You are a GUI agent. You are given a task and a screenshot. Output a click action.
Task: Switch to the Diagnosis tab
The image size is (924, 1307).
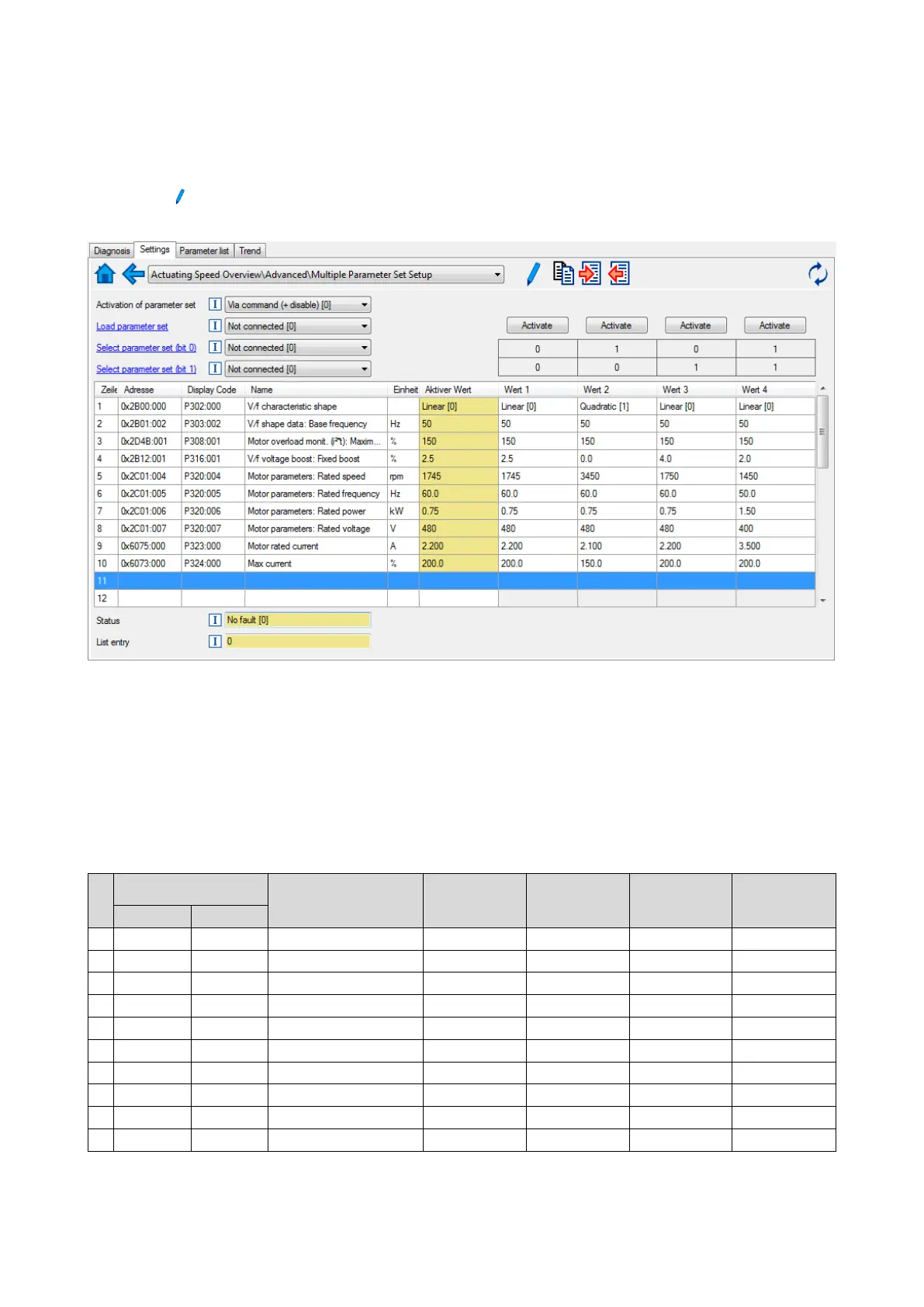tap(112, 251)
